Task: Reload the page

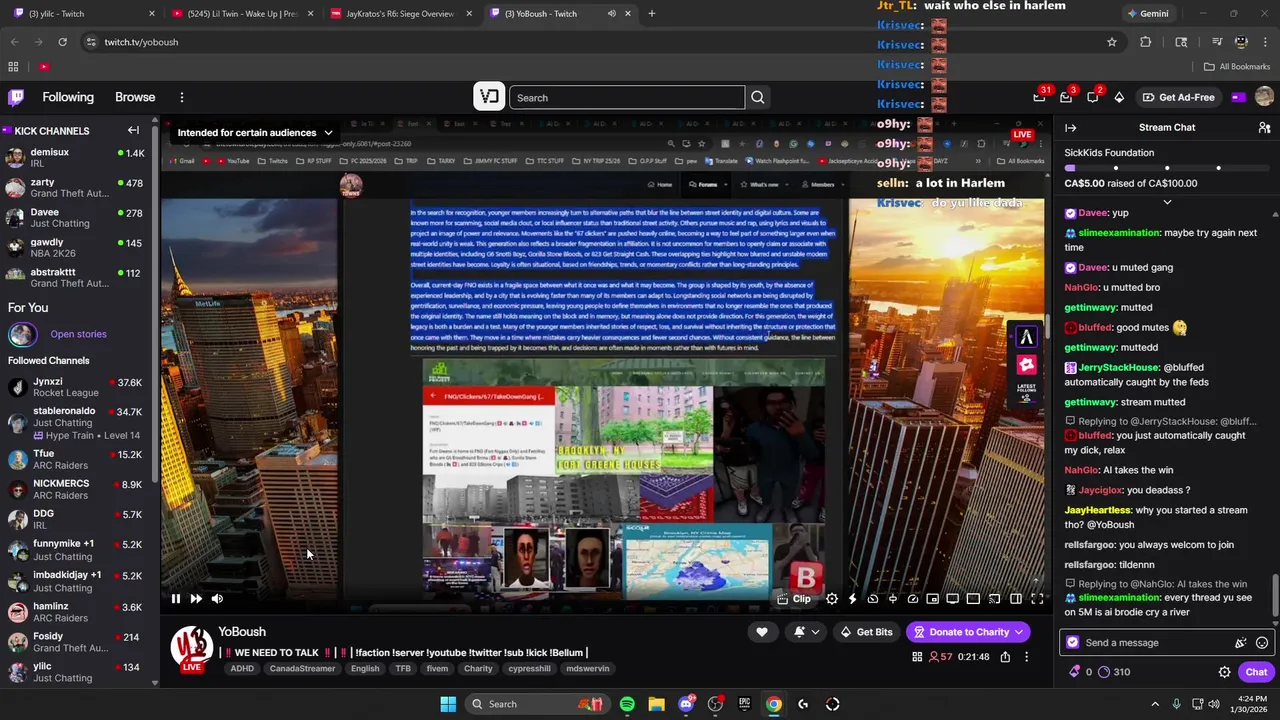Action: click(x=62, y=42)
